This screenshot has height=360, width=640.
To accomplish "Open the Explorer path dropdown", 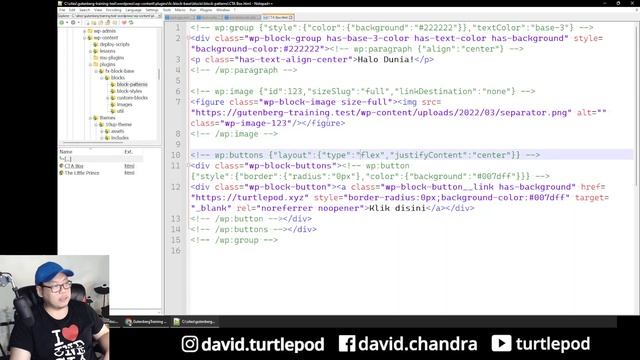I will coord(159,16).
